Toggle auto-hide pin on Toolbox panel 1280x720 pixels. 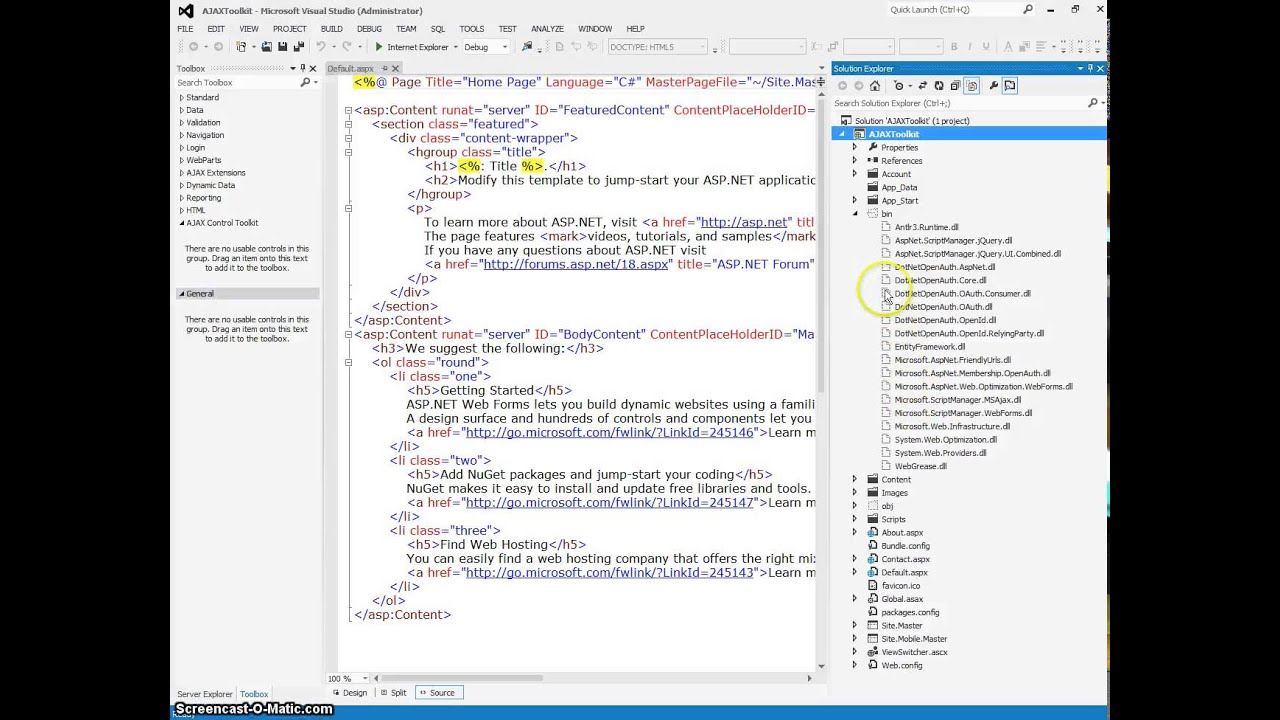303,68
